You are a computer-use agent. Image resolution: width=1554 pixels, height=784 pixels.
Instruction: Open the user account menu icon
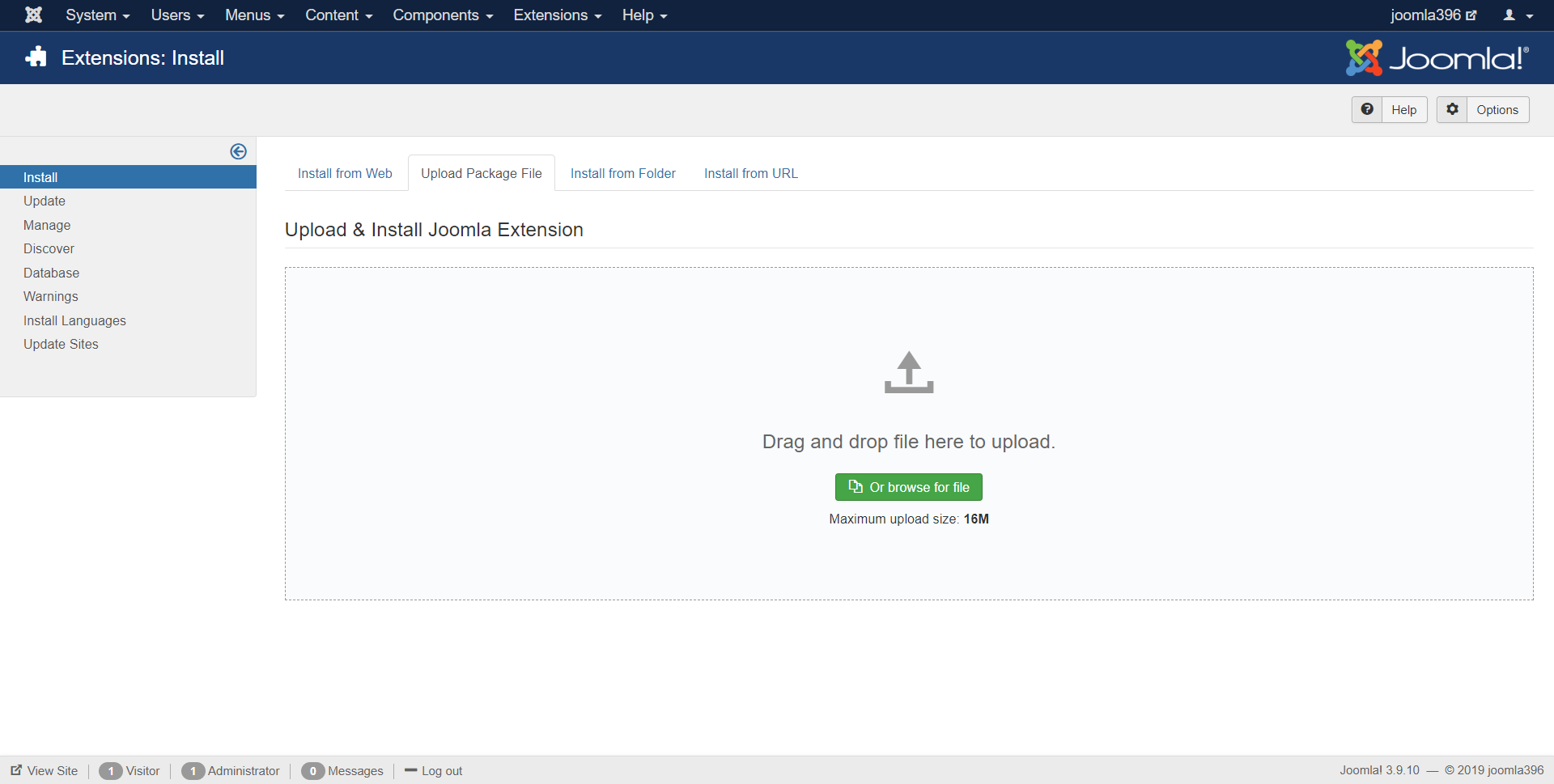point(1517,15)
